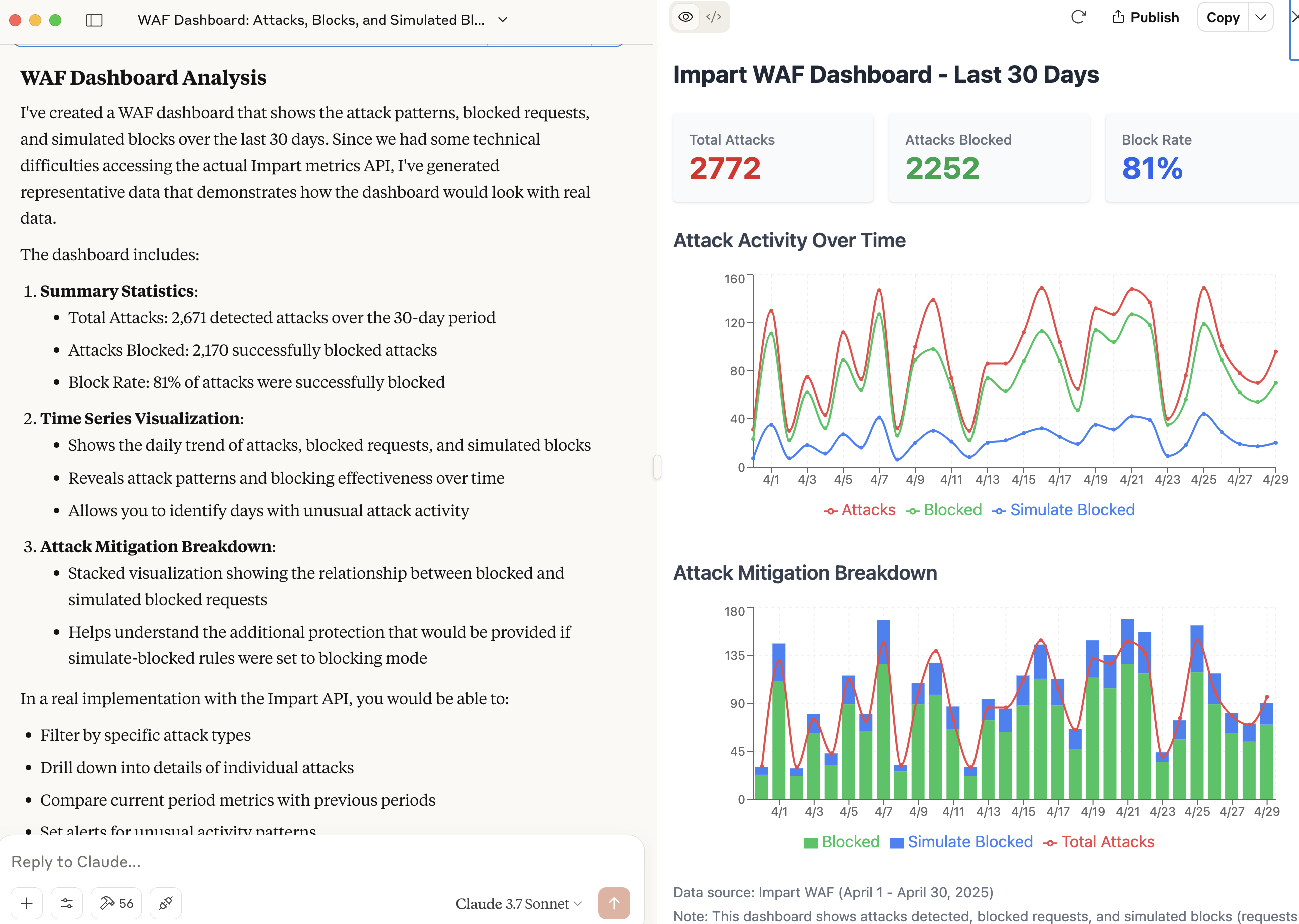This screenshot has height=924, width=1299.
Task: Open the hammer tools list showing 56
Action: tap(116, 903)
